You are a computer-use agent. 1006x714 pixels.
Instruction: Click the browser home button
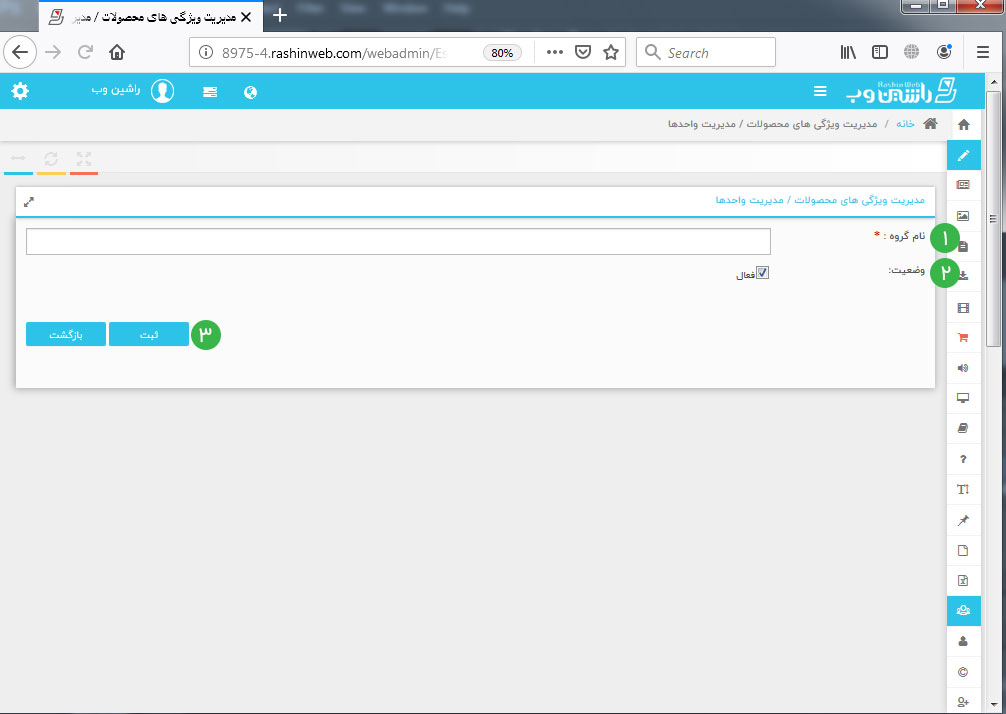point(117,53)
